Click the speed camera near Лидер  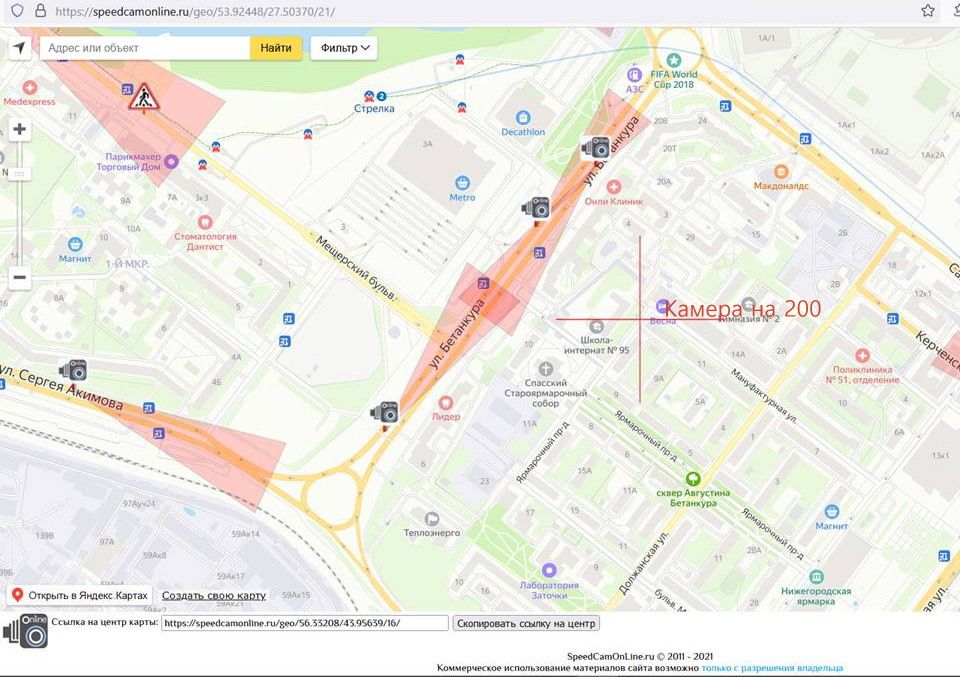coord(385,412)
